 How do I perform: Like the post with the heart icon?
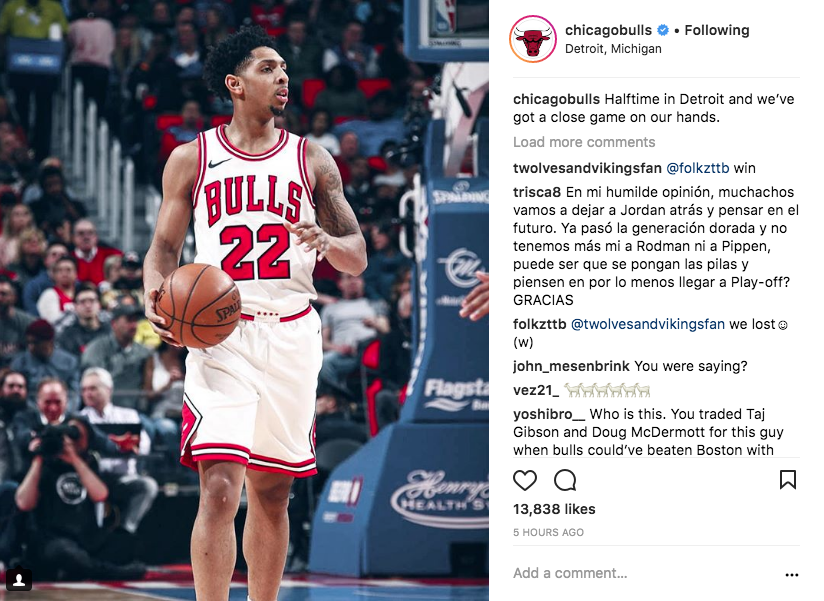(x=524, y=480)
